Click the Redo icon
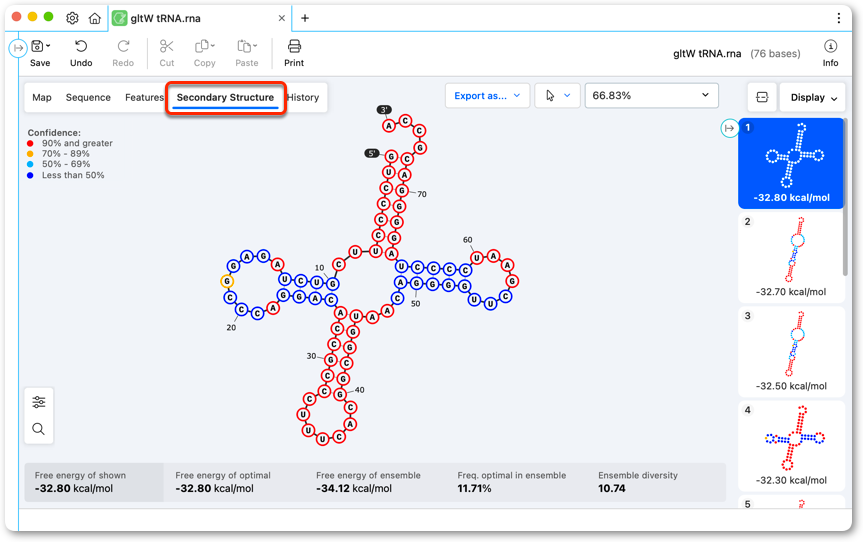 [123, 46]
